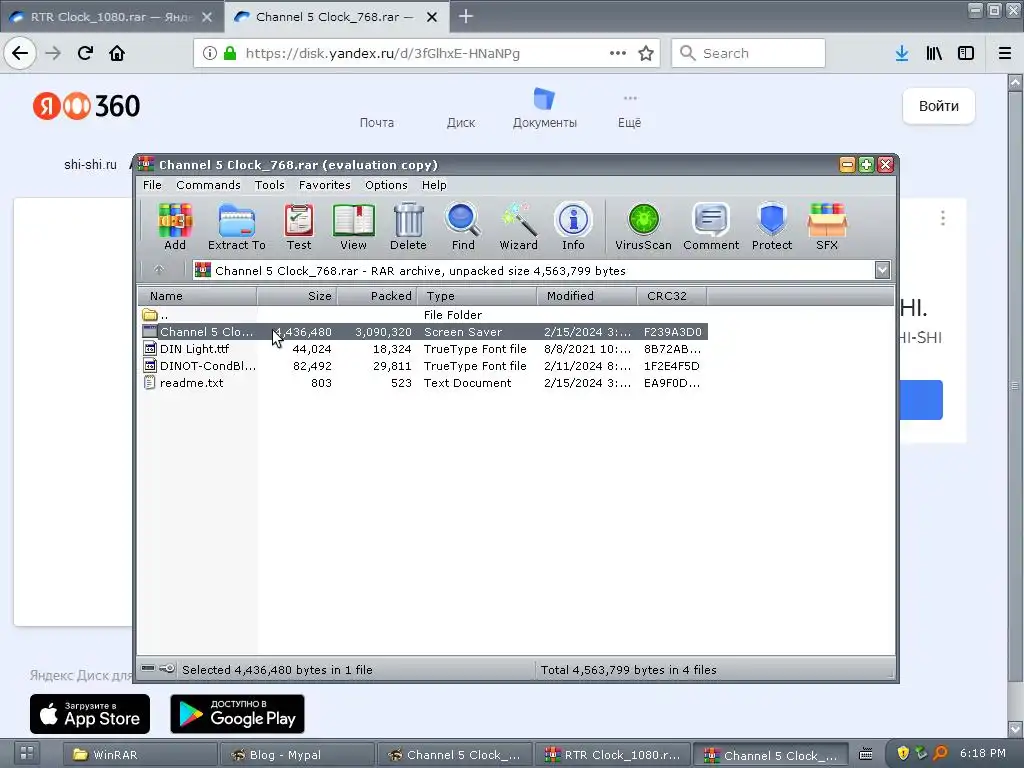The image size is (1024, 768).
Task: Select the readme.txt file
Action: [x=423, y=383]
